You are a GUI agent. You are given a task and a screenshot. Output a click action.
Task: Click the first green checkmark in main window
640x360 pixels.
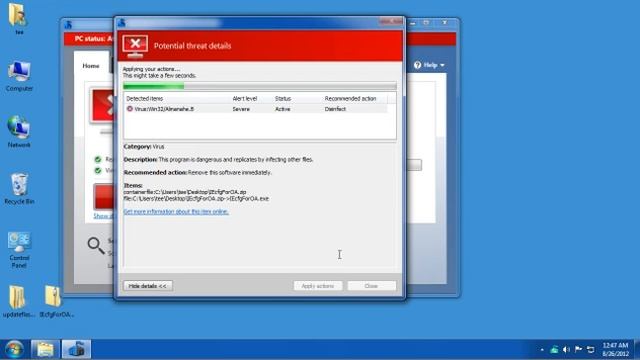pos(98,159)
